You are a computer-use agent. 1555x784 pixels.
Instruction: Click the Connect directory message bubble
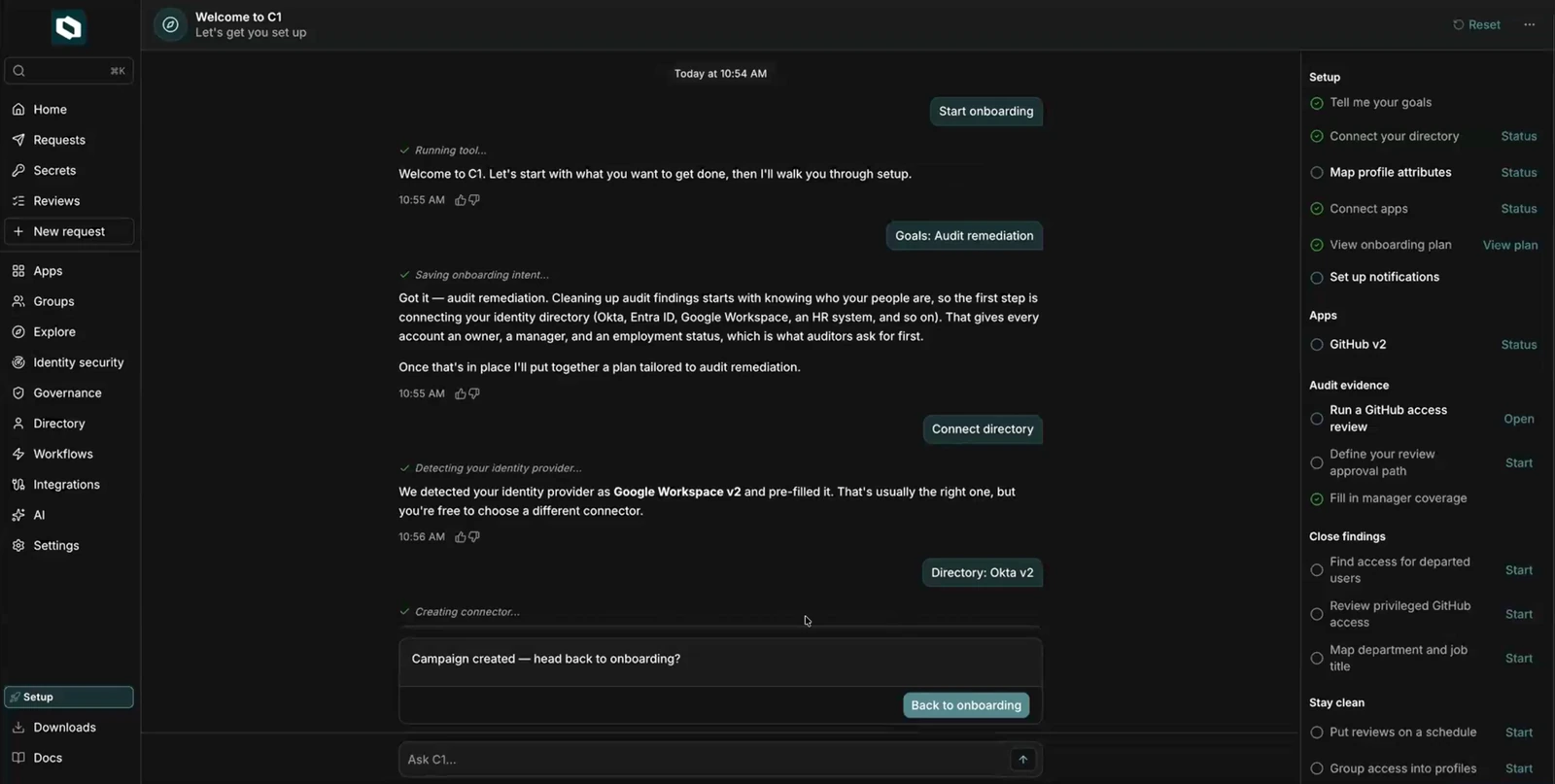tap(983, 429)
